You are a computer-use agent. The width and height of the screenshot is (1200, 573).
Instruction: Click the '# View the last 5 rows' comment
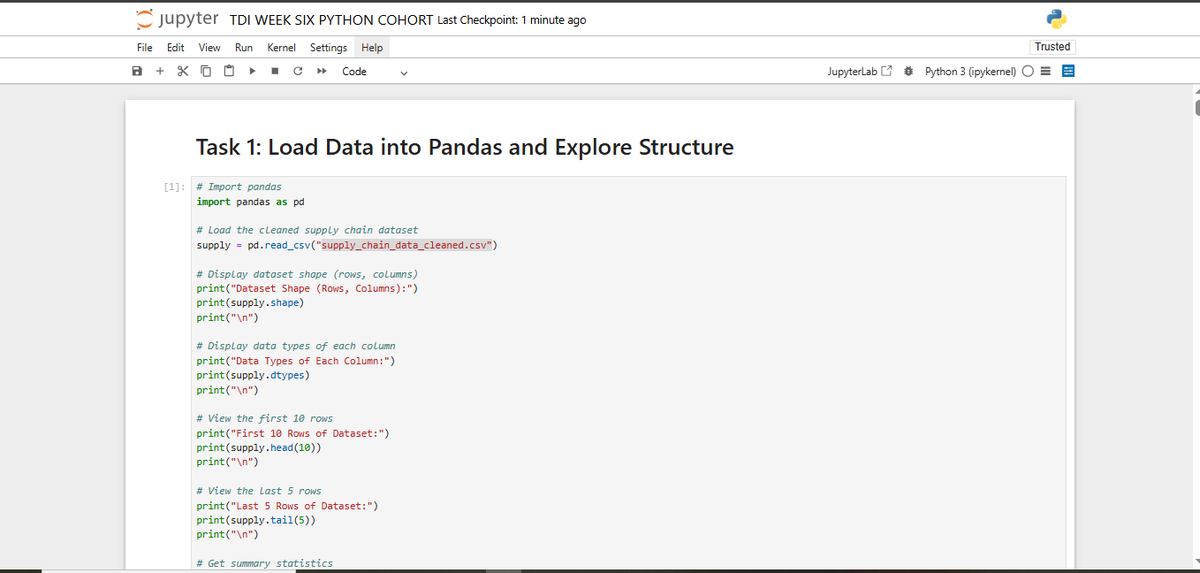point(259,491)
